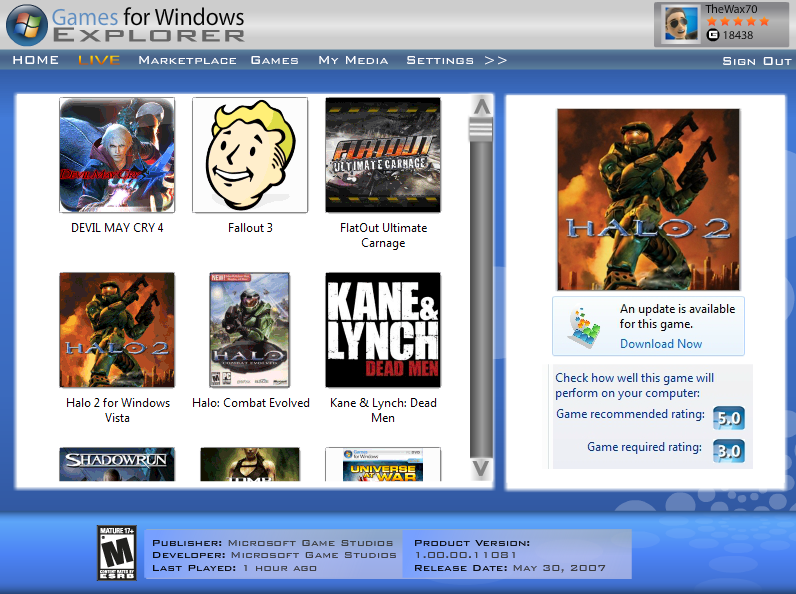Open the Marketplace menu
The width and height of the screenshot is (796, 594).
coord(187,60)
